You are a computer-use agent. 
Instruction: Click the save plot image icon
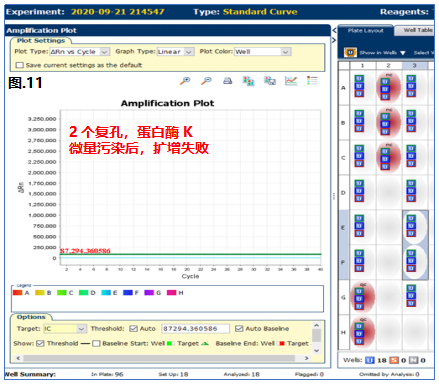[270, 81]
